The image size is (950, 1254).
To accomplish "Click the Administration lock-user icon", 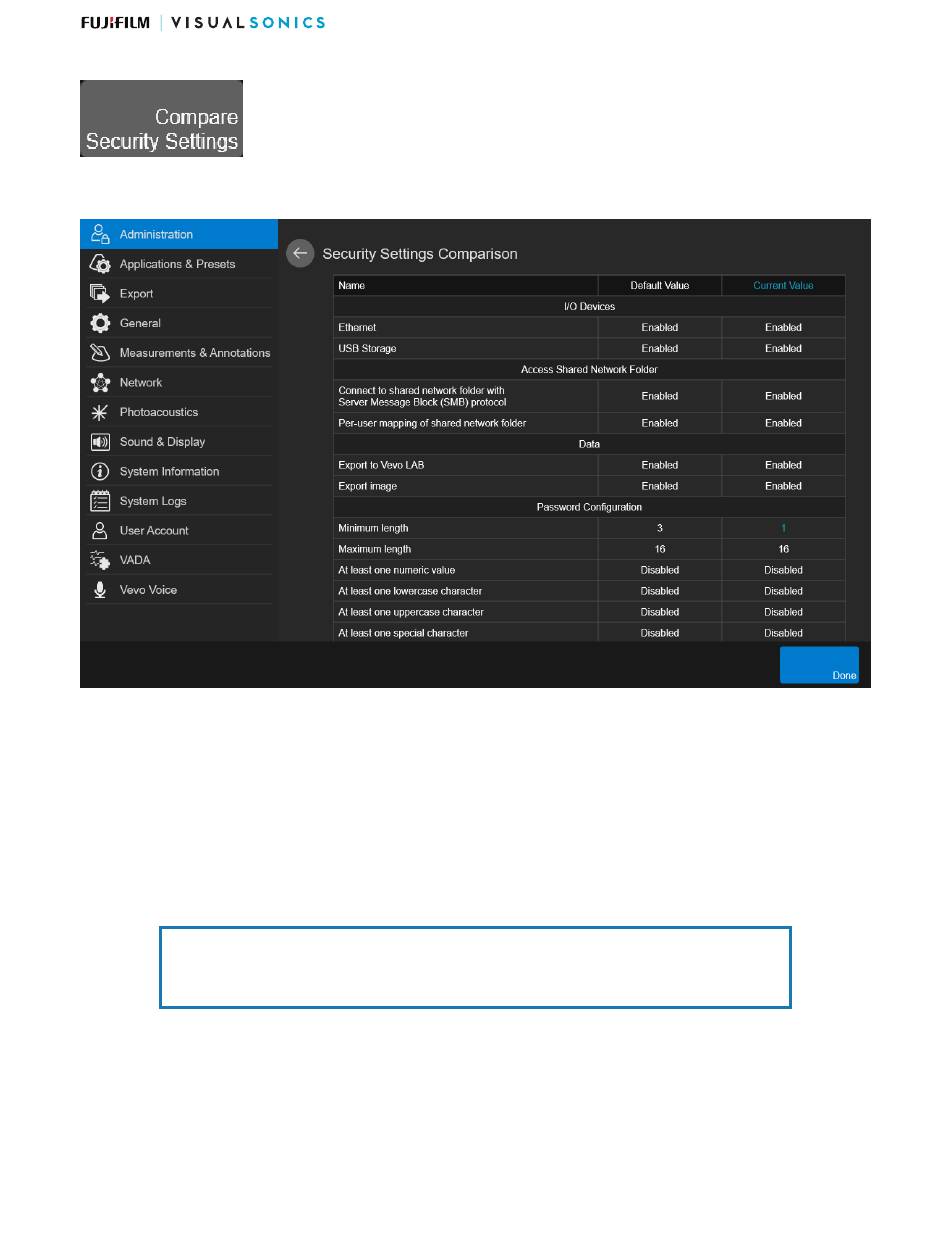I will tap(100, 234).
